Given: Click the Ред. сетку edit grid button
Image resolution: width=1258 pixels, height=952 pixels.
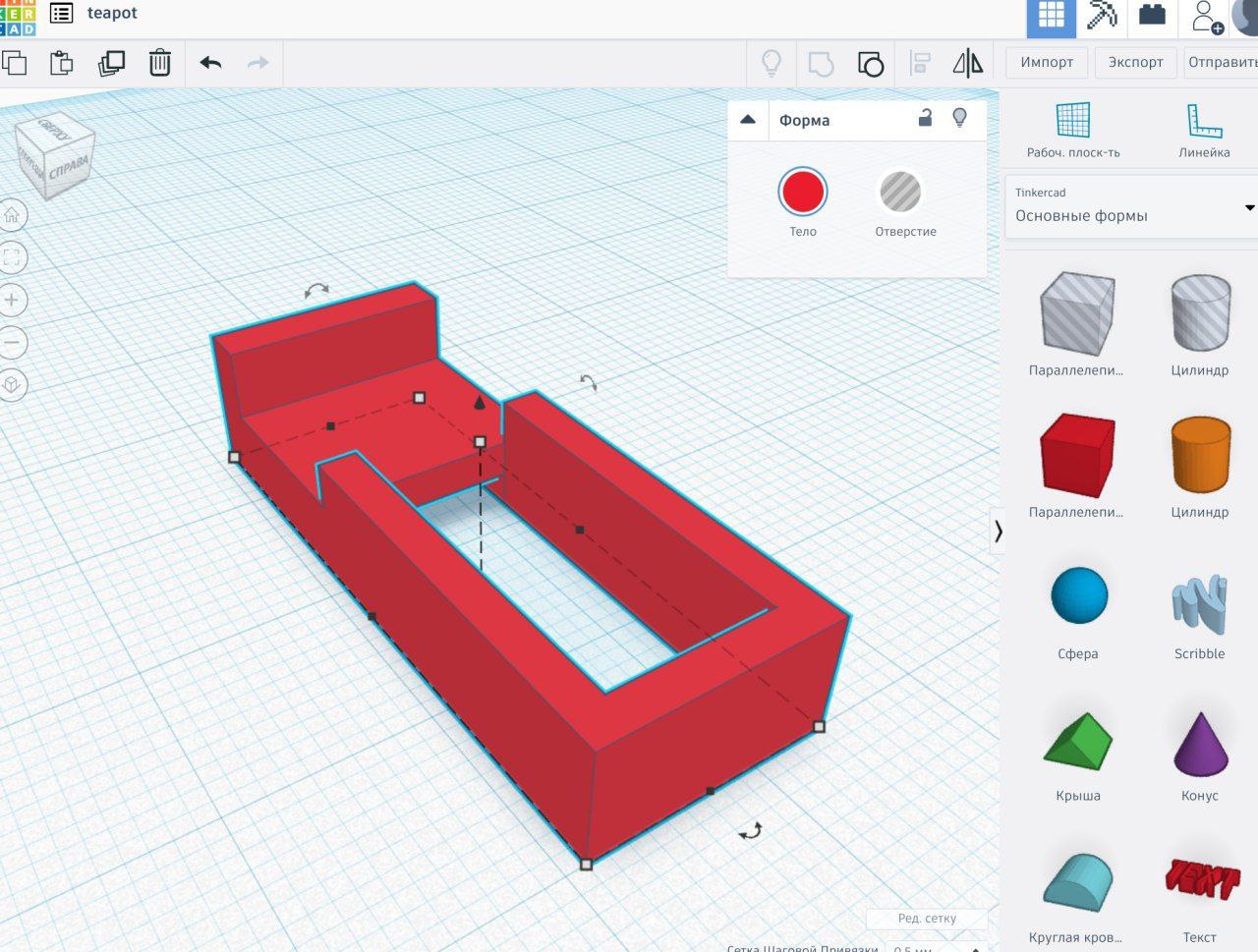Looking at the screenshot, I should click(927, 919).
